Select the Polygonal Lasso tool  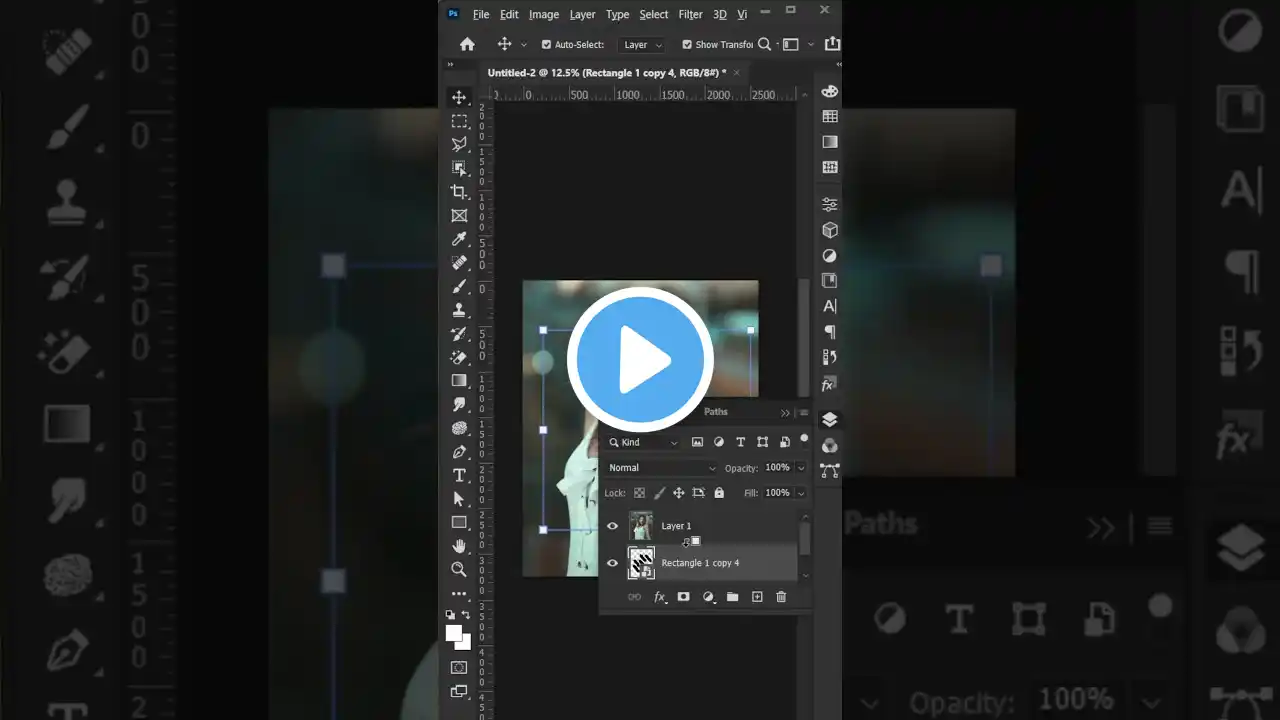coord(459,144)
